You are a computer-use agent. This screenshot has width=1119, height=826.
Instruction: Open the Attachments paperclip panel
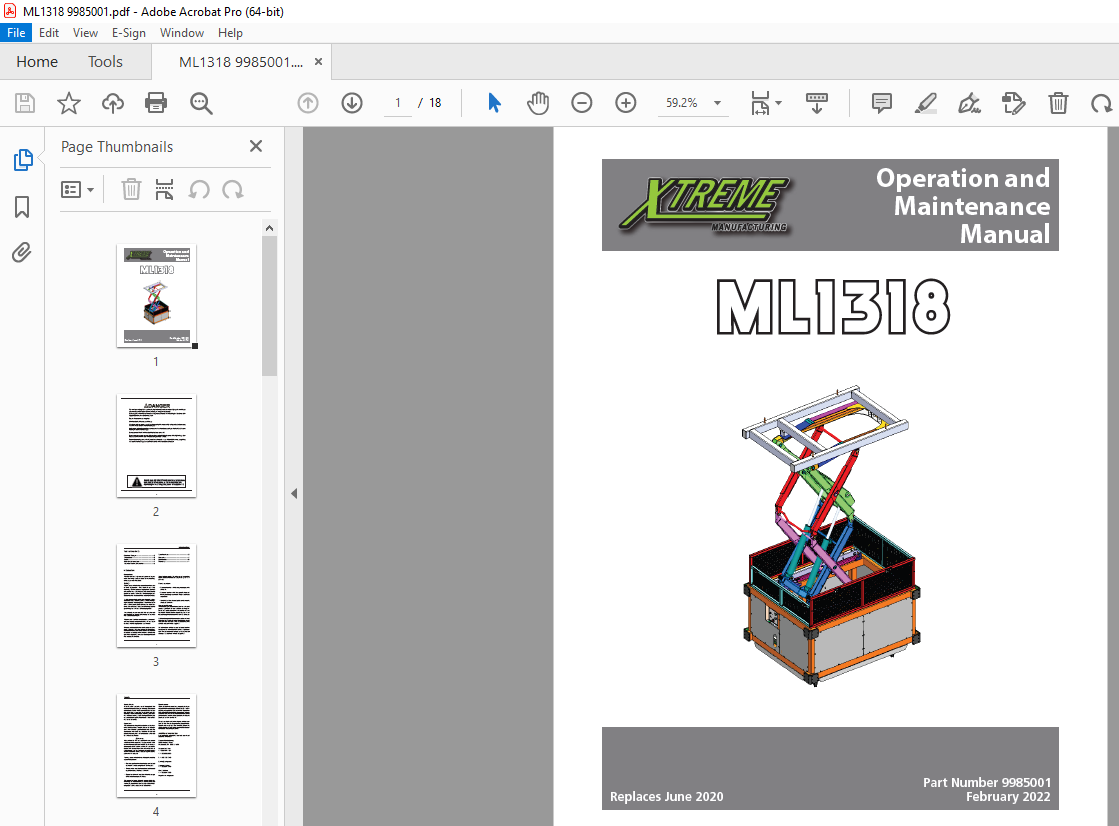[x=22, y=253]
